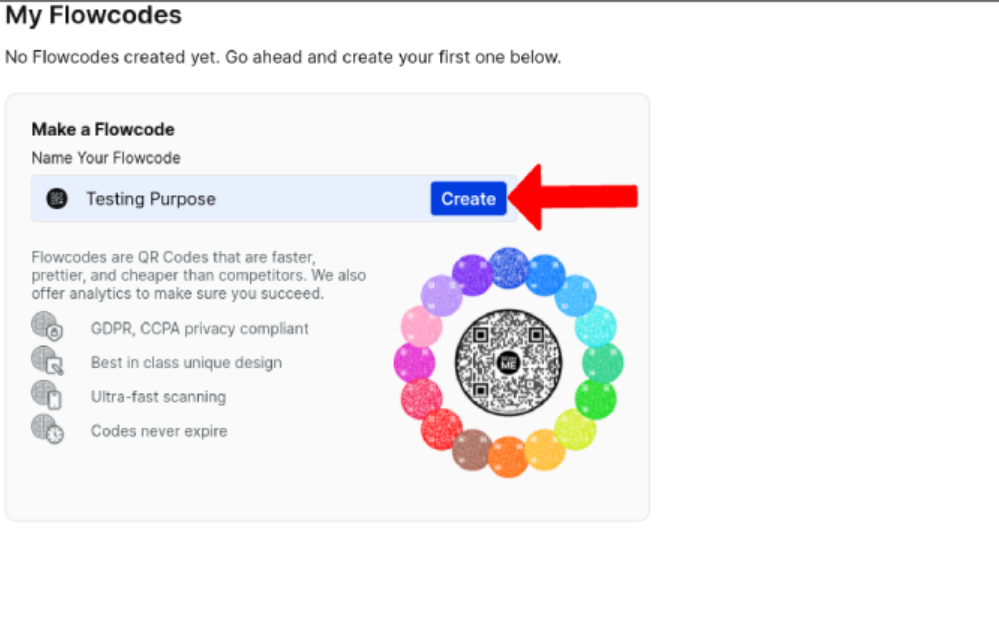
Task: Click the Testing Purpose name field
Action: [274, 199]
